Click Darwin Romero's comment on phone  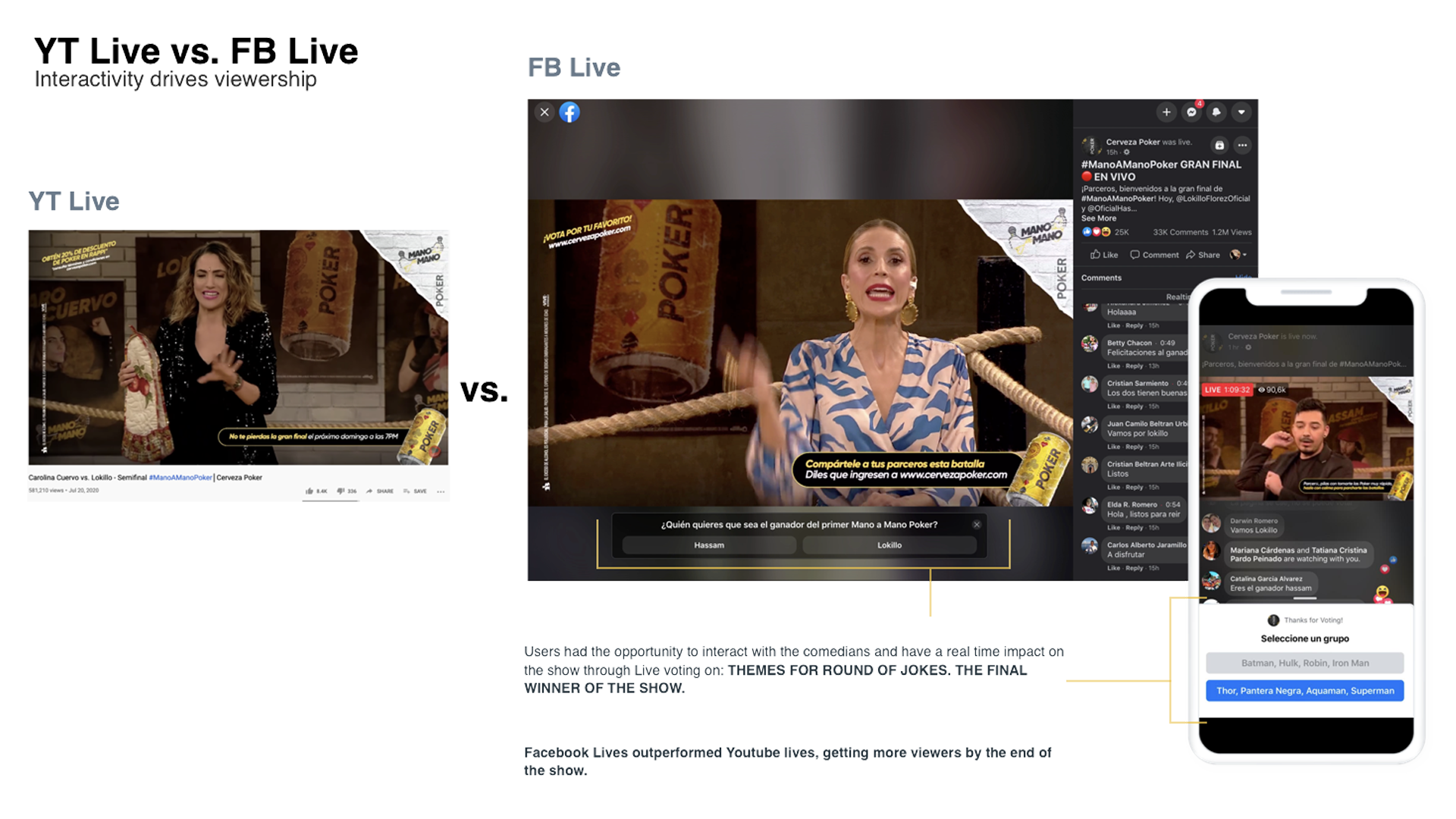point(1254,526)
